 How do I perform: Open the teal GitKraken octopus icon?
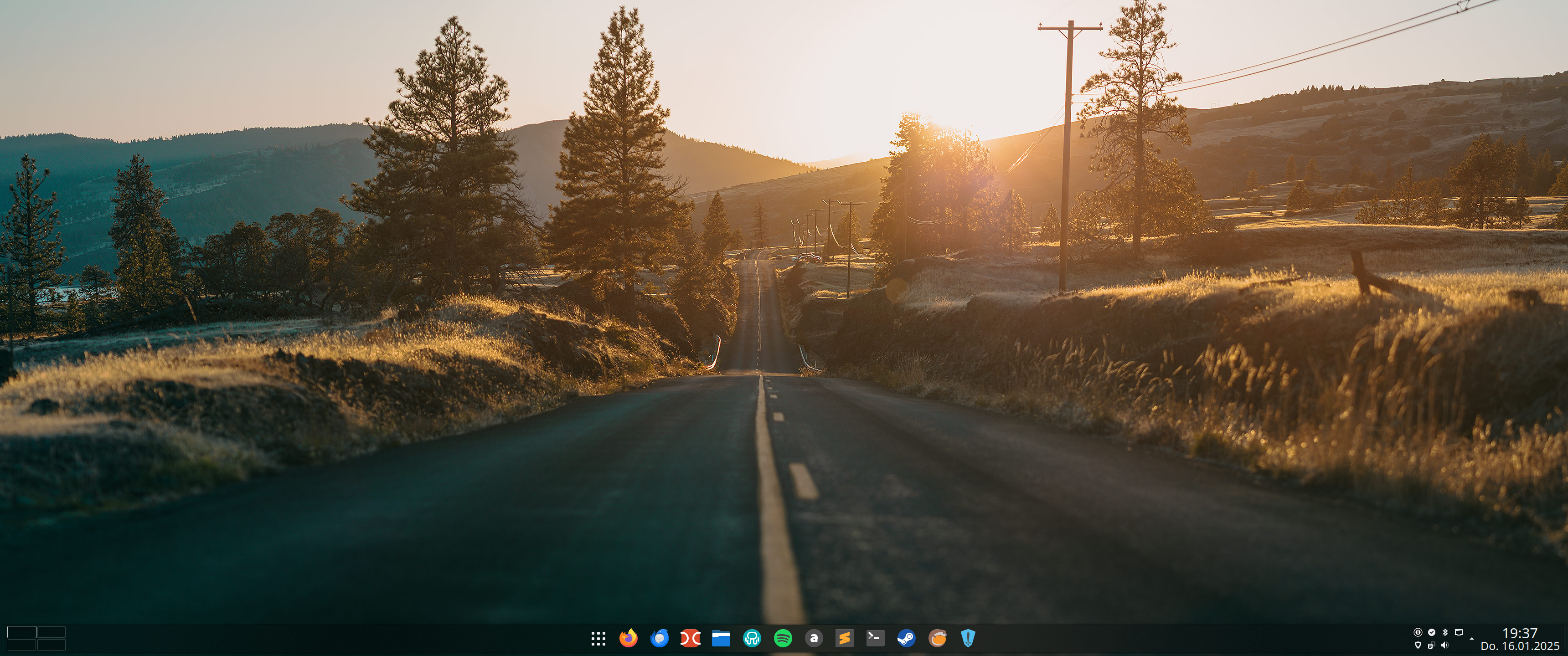click(x=752, y=638)
